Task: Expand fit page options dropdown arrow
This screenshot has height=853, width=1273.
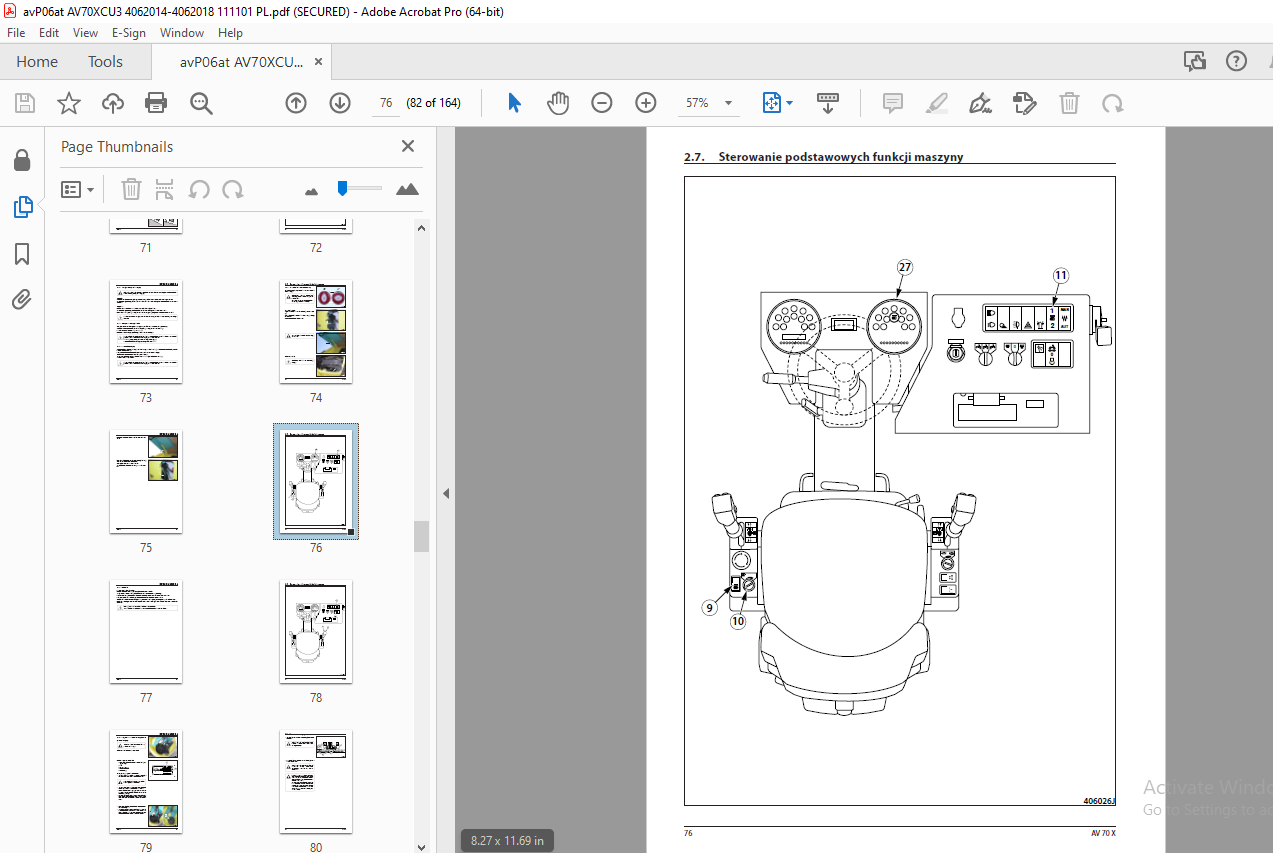Action: click(790, 103)
